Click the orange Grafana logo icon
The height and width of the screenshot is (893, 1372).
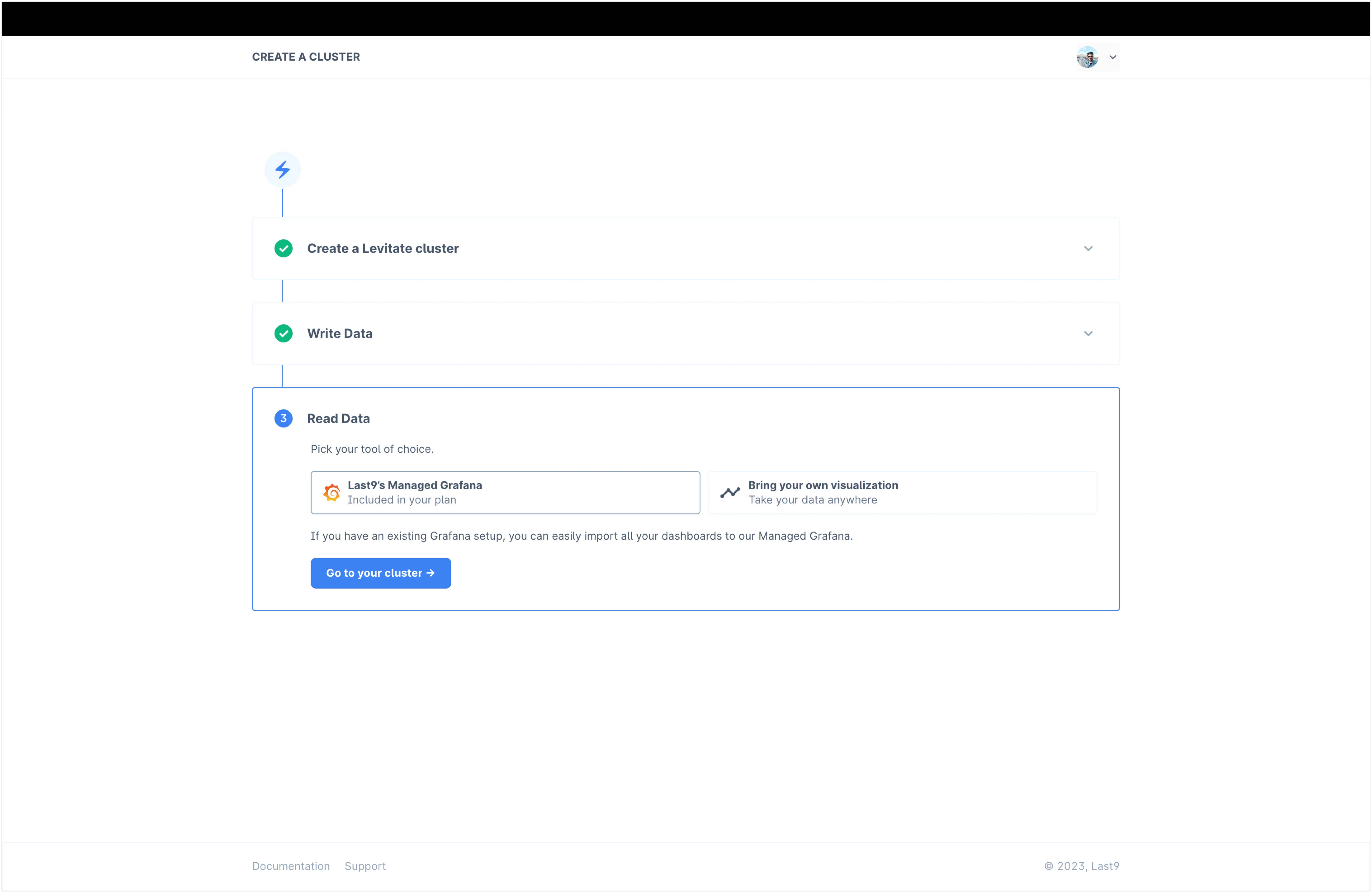click(x=331, y=493)
